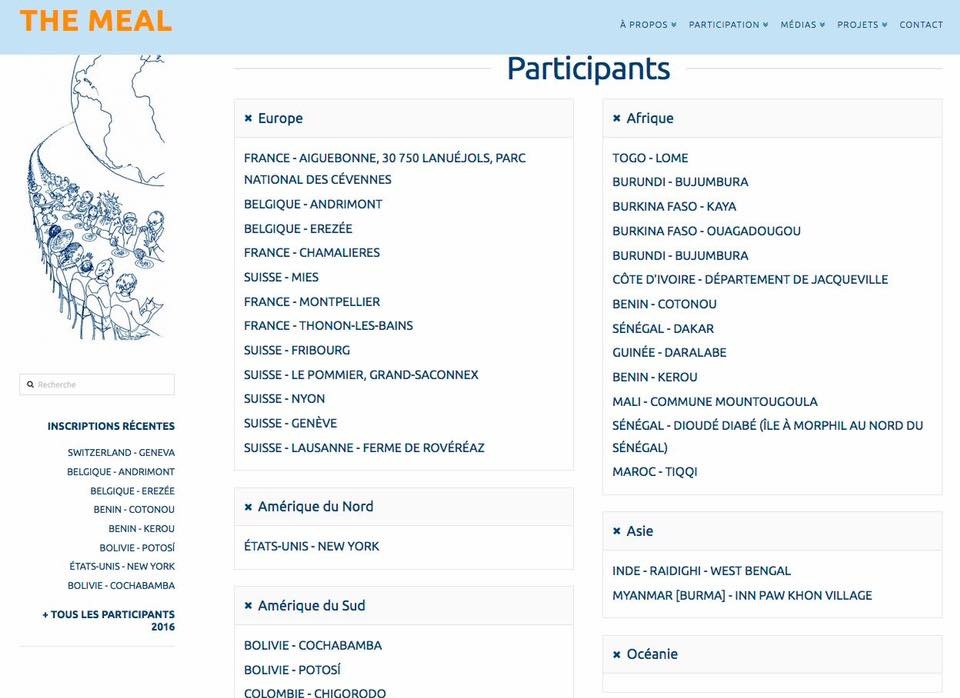Collapse the Océanie section with its x icon
The width and height of the screenshot is (960, 698).
pyautogui.click(x=617, y=655)
